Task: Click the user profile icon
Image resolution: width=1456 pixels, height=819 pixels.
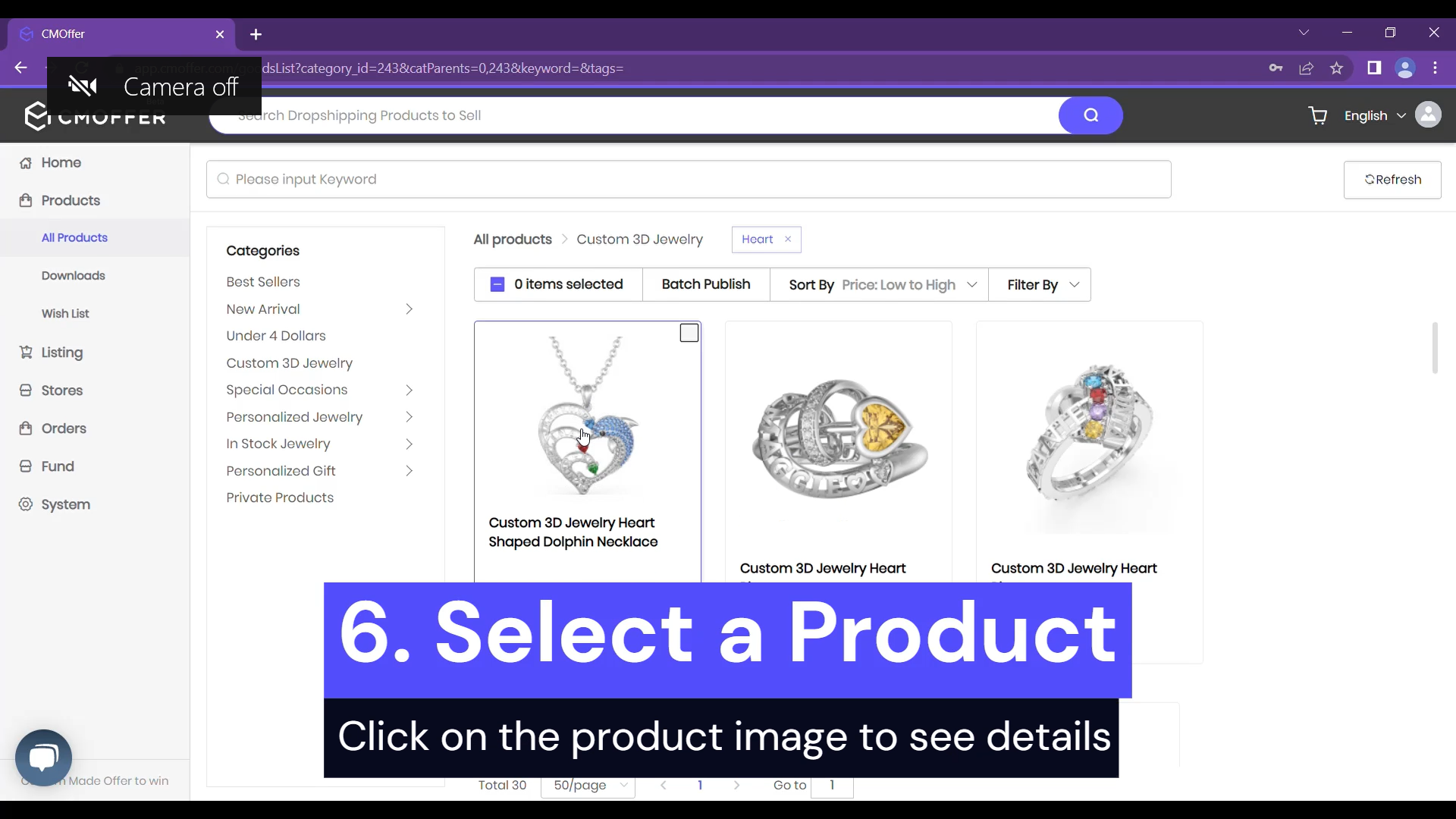Action: [1429, 115]
